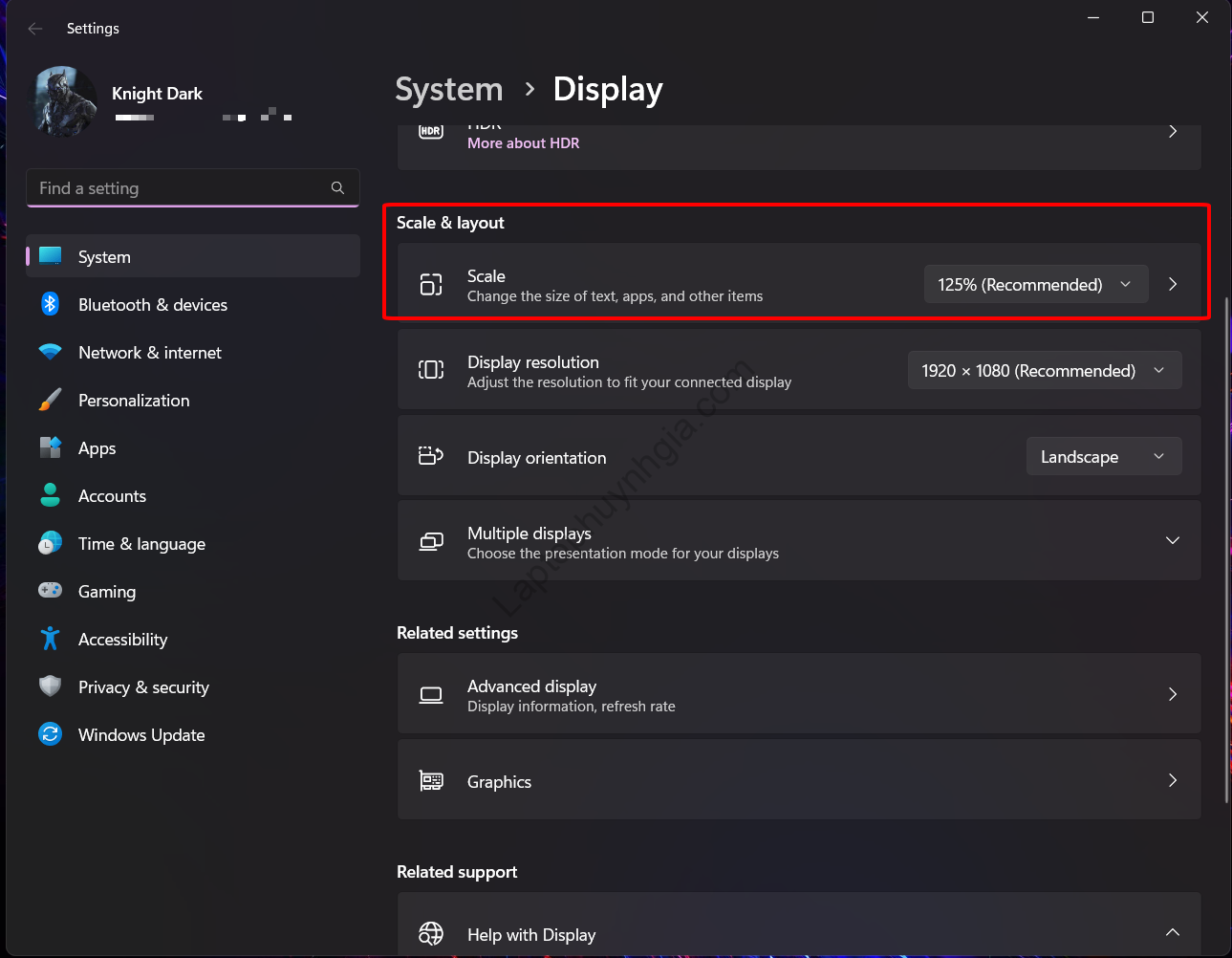
Task: Click the Advanced display chevron arrow
Action: click(1173, 694)
